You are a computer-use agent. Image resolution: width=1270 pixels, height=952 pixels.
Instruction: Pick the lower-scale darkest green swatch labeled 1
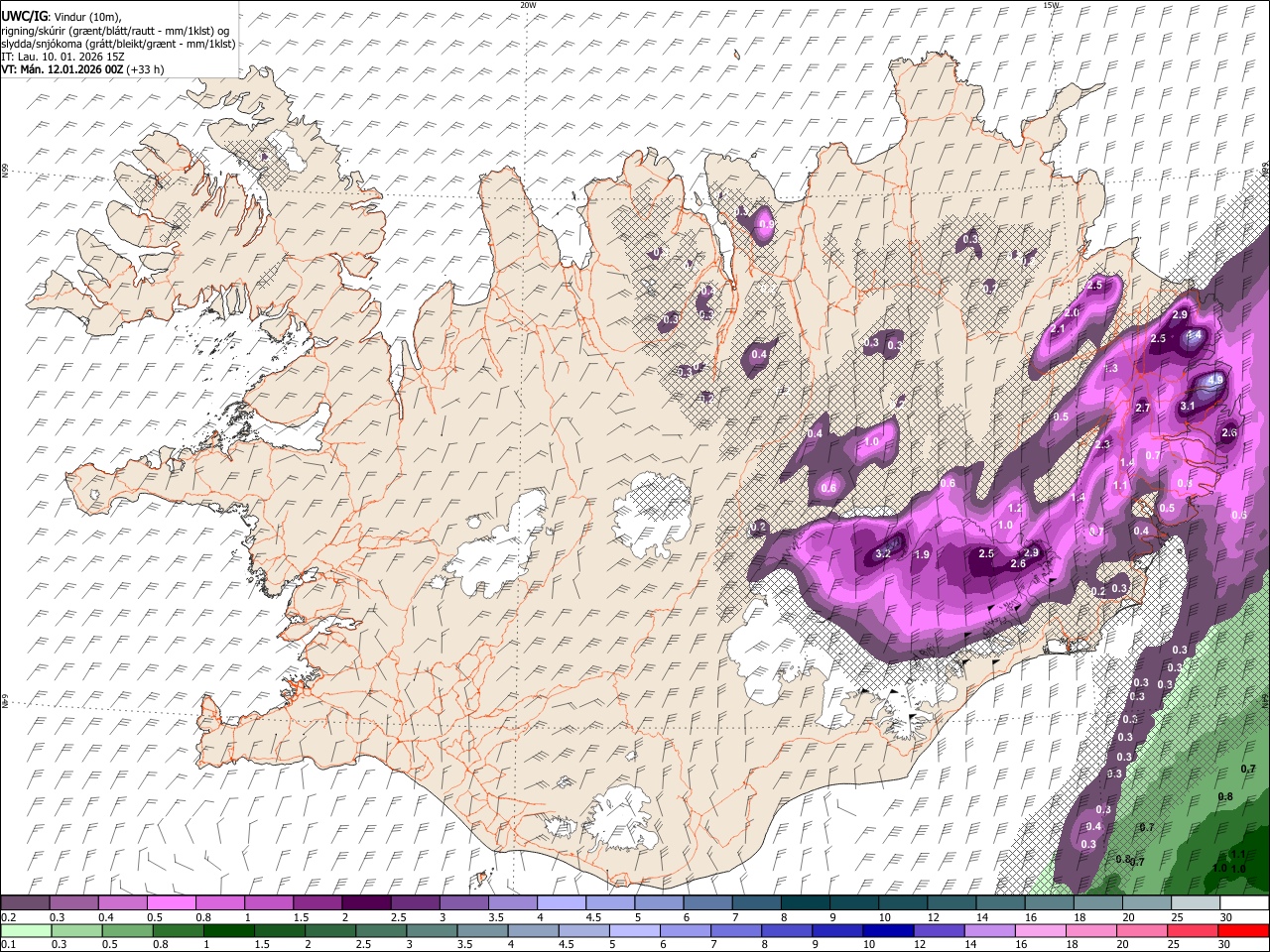pos(228,931)
